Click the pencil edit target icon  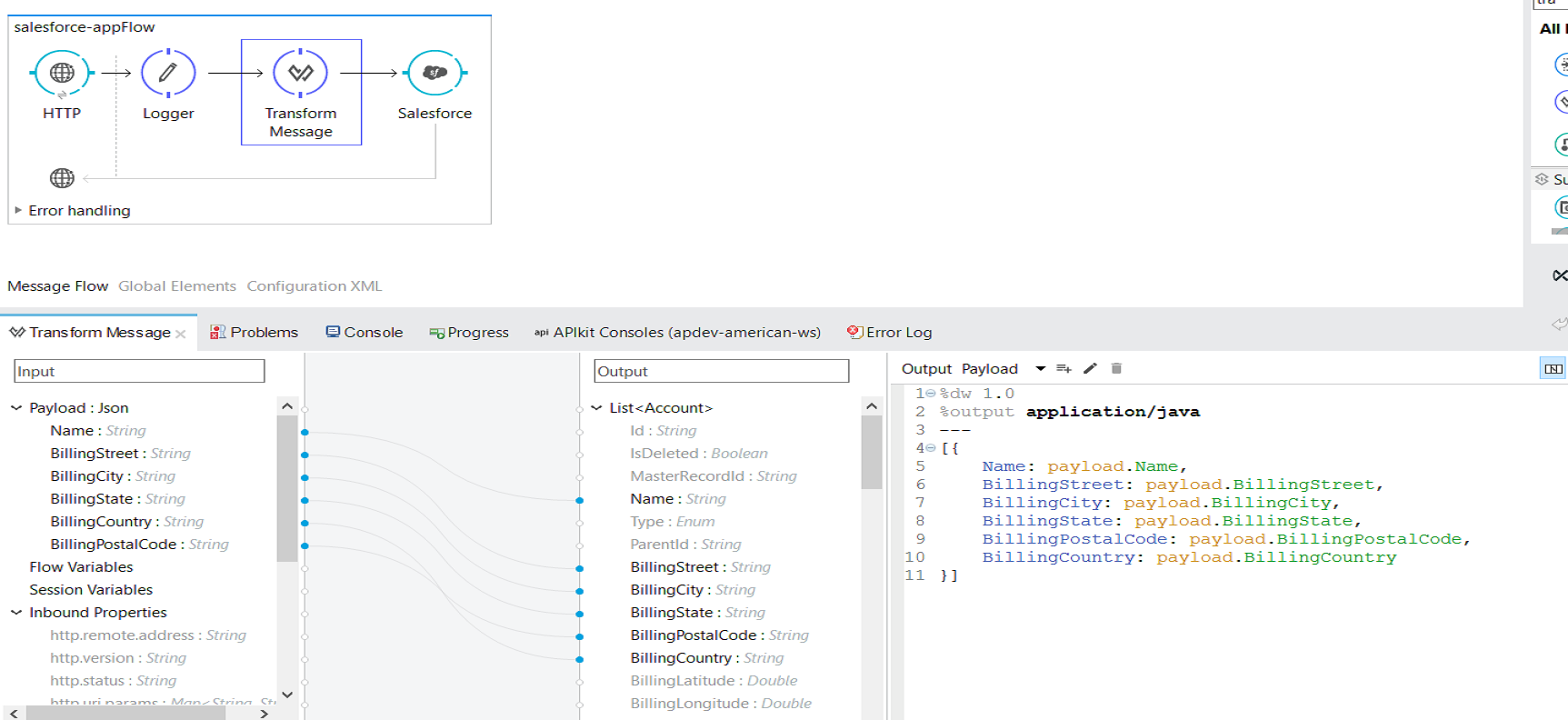(x=1090, y=369)
